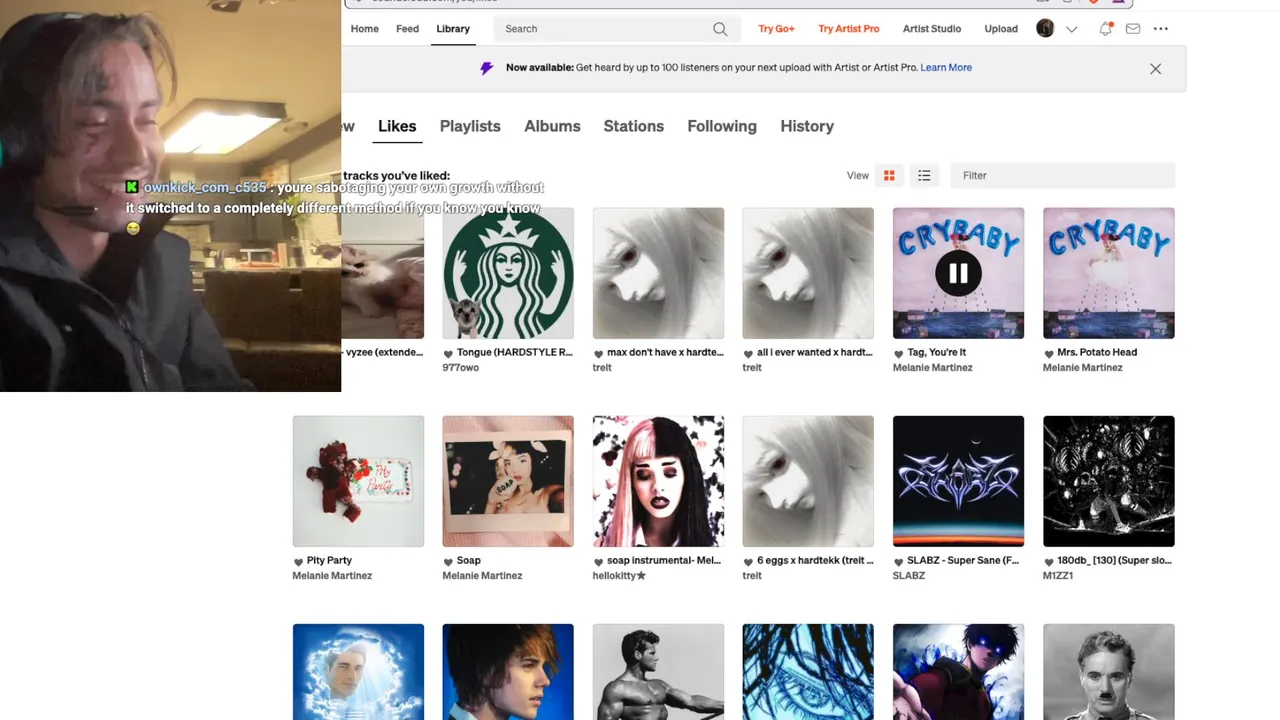Unlike SLABZ - Super Sane heart icon

pyautogui.click(x=899, y=561)
